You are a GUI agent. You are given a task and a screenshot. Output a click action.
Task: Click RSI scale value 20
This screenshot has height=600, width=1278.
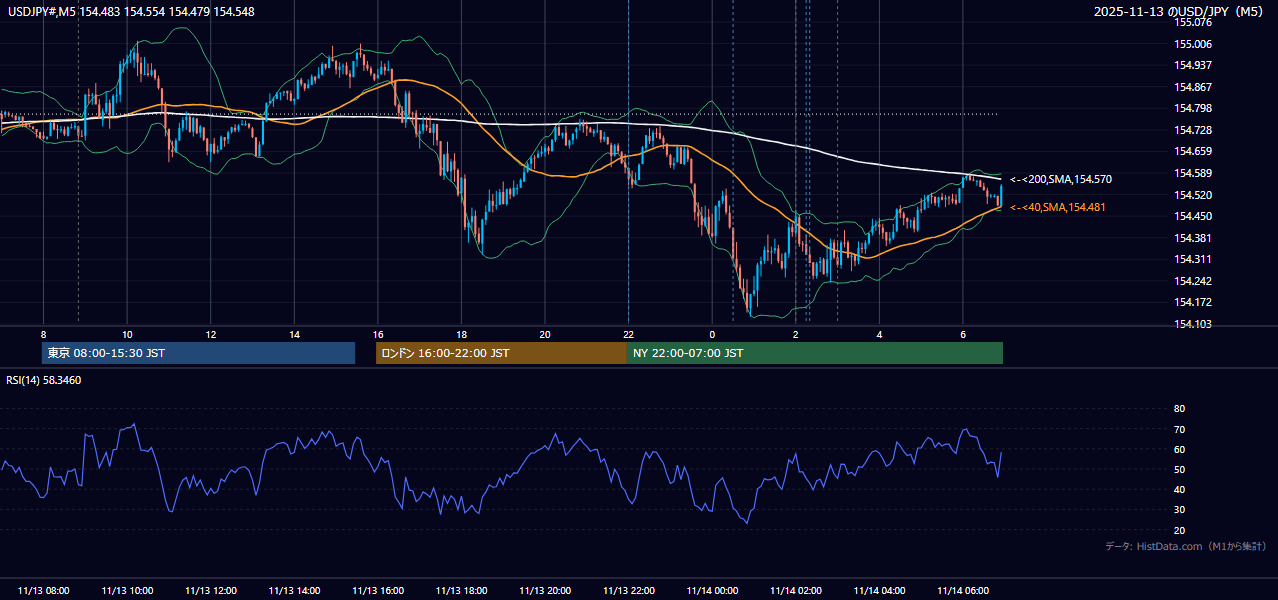[1179, 530]
